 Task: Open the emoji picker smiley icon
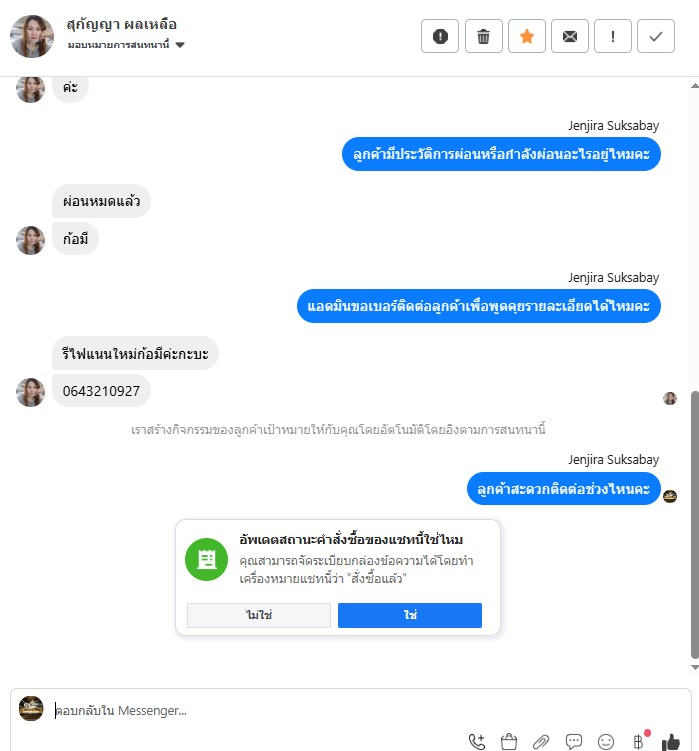point(606,742)
